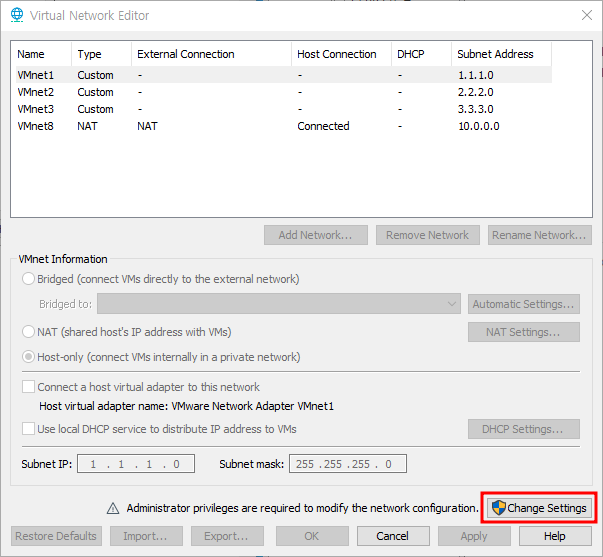Check Connect a host virtual adapter
The width and height of the screenshot is (603, 557).
coord(28,387)
